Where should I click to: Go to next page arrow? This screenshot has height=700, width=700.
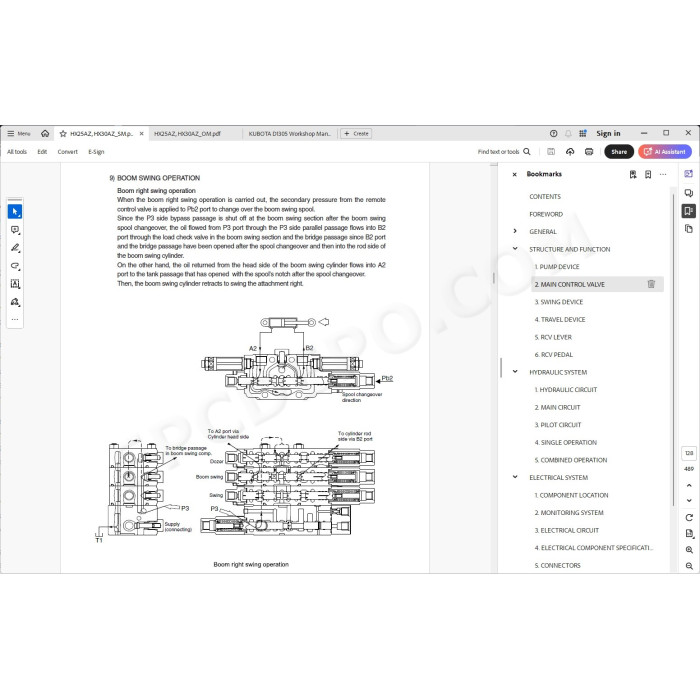click(689, 500)
